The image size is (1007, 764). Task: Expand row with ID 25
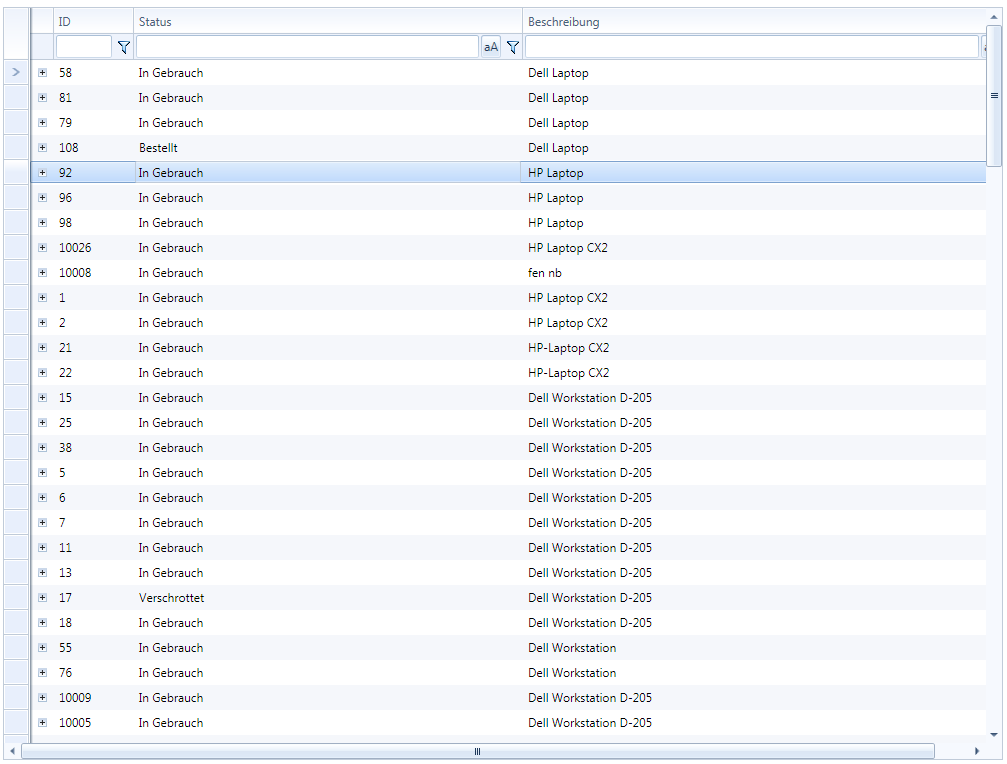[x=42, y=423]
